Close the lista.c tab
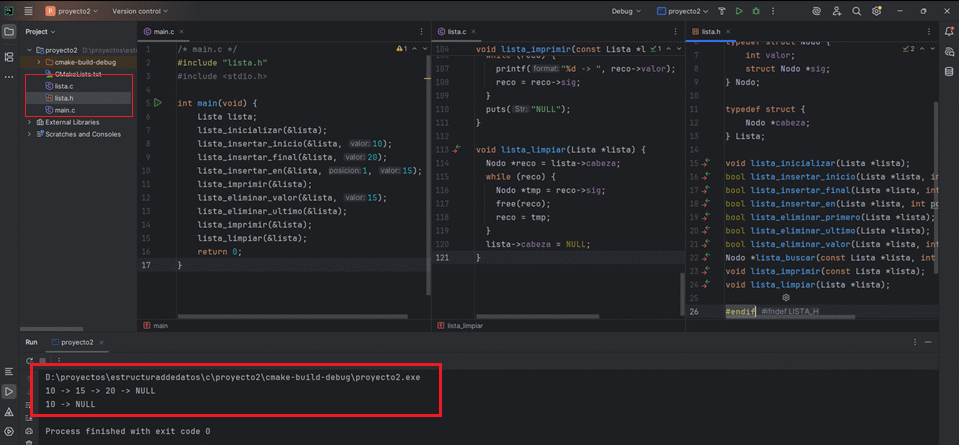Screen dimensions: 959x445 (473, 31)
